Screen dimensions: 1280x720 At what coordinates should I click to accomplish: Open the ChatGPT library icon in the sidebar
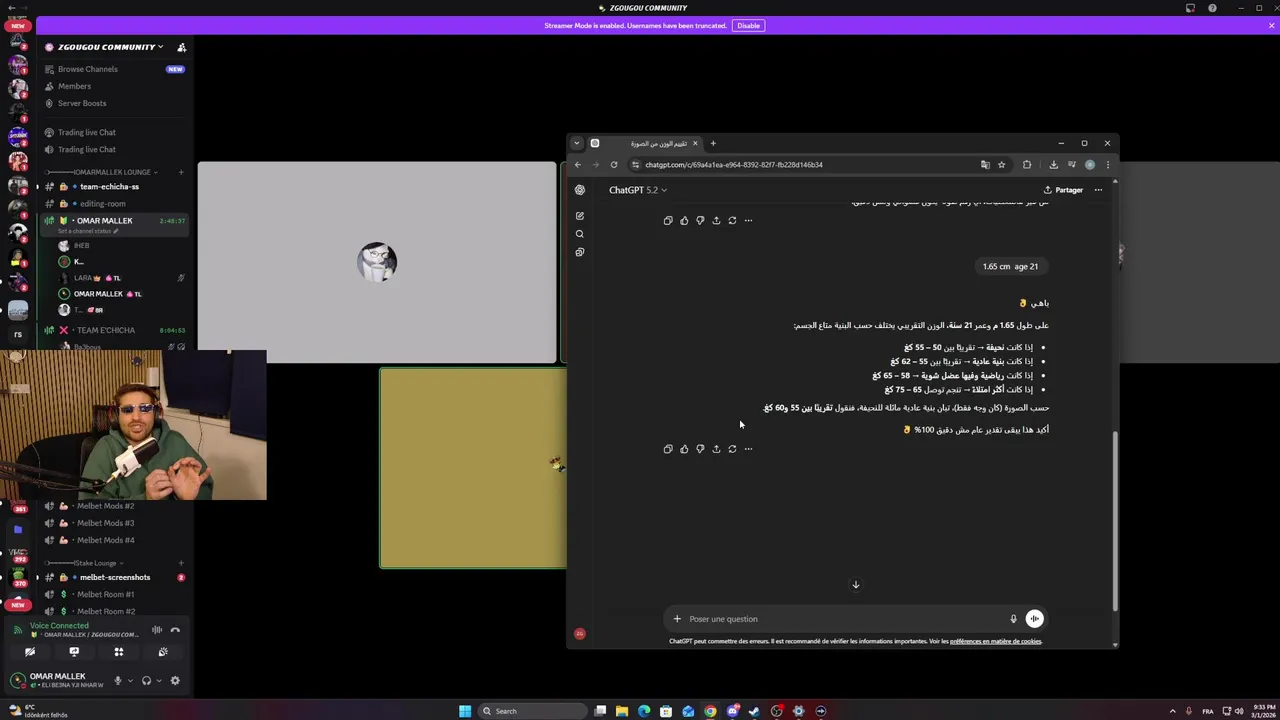coord(580,252)
